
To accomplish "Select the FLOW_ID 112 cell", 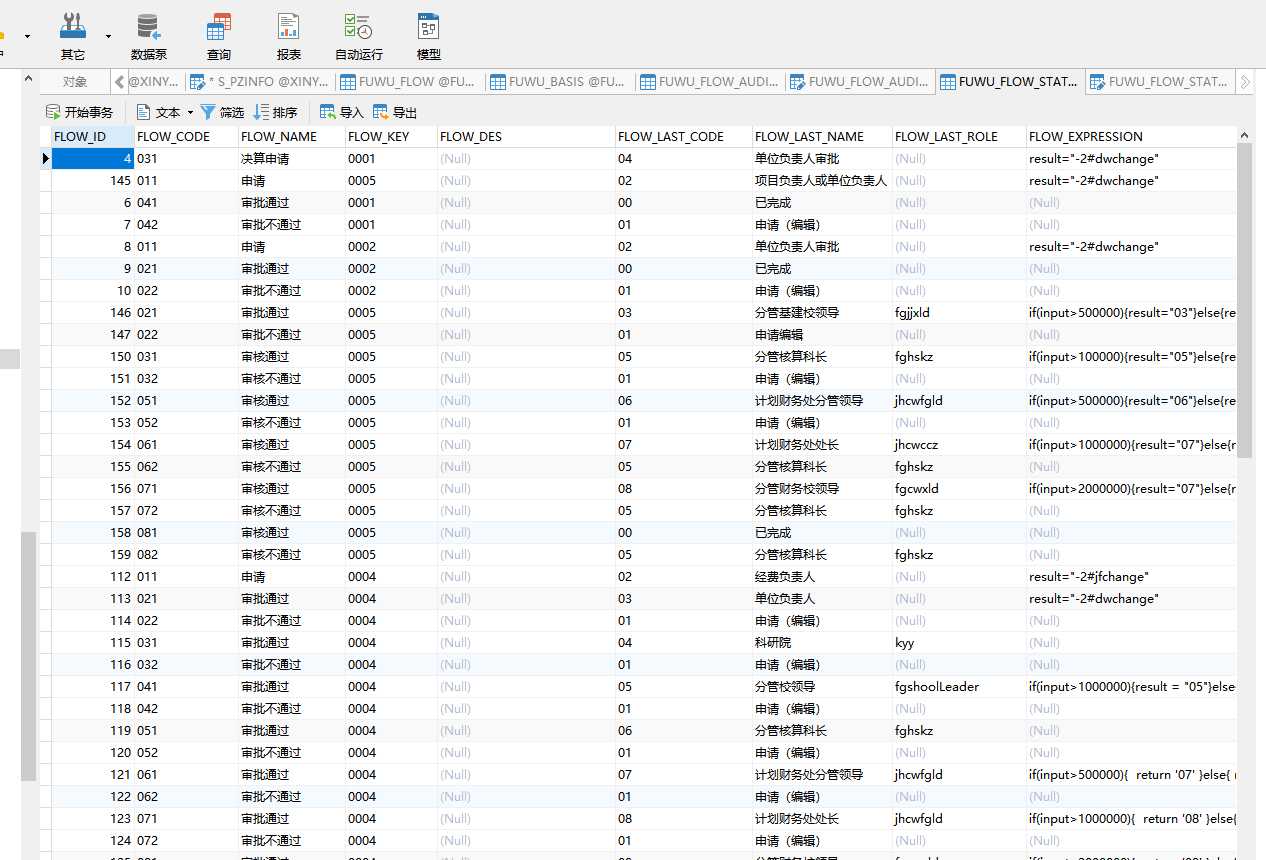I will click(x=92, y=576).
